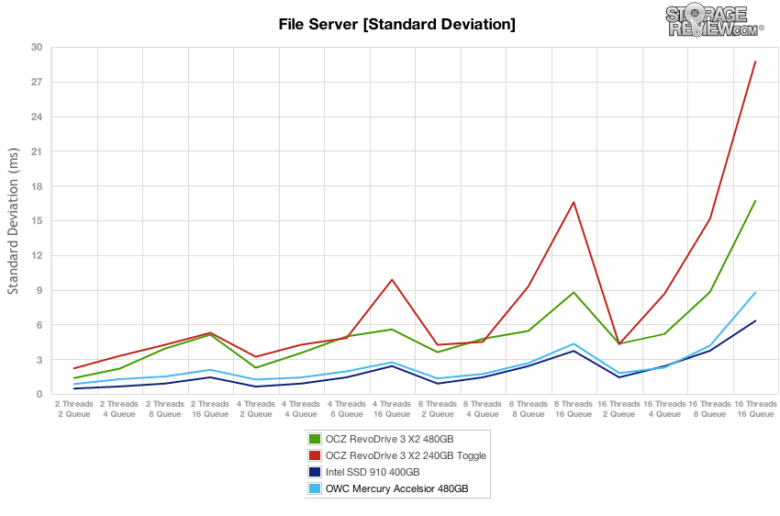780x516 pixels.
Task: Click the '4 Threads 8 Queue' axis label
Action: [x=347, y=409]
